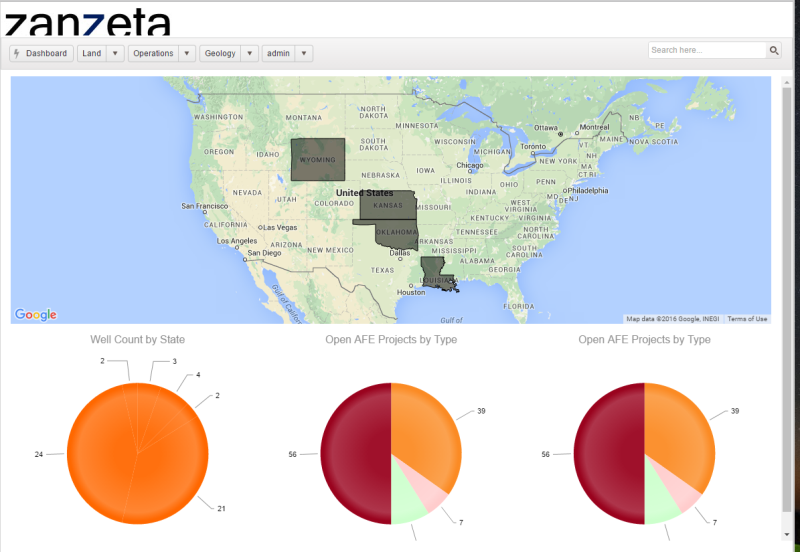The width and height of the screenshot is (800, 552).
Task: Open the Dashboard menu button
Action: 41,54
